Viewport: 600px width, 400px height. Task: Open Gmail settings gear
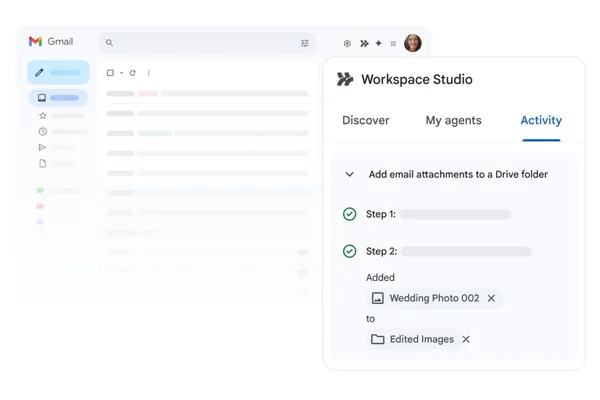(x=347, y=44)
